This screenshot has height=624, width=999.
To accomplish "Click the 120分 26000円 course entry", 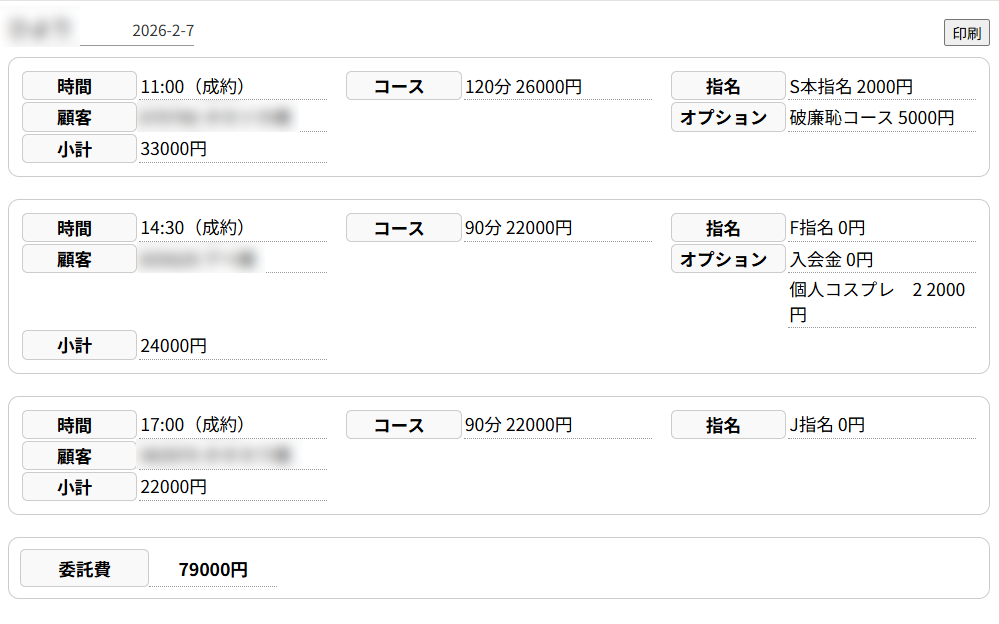I will (x=523, y=87).
